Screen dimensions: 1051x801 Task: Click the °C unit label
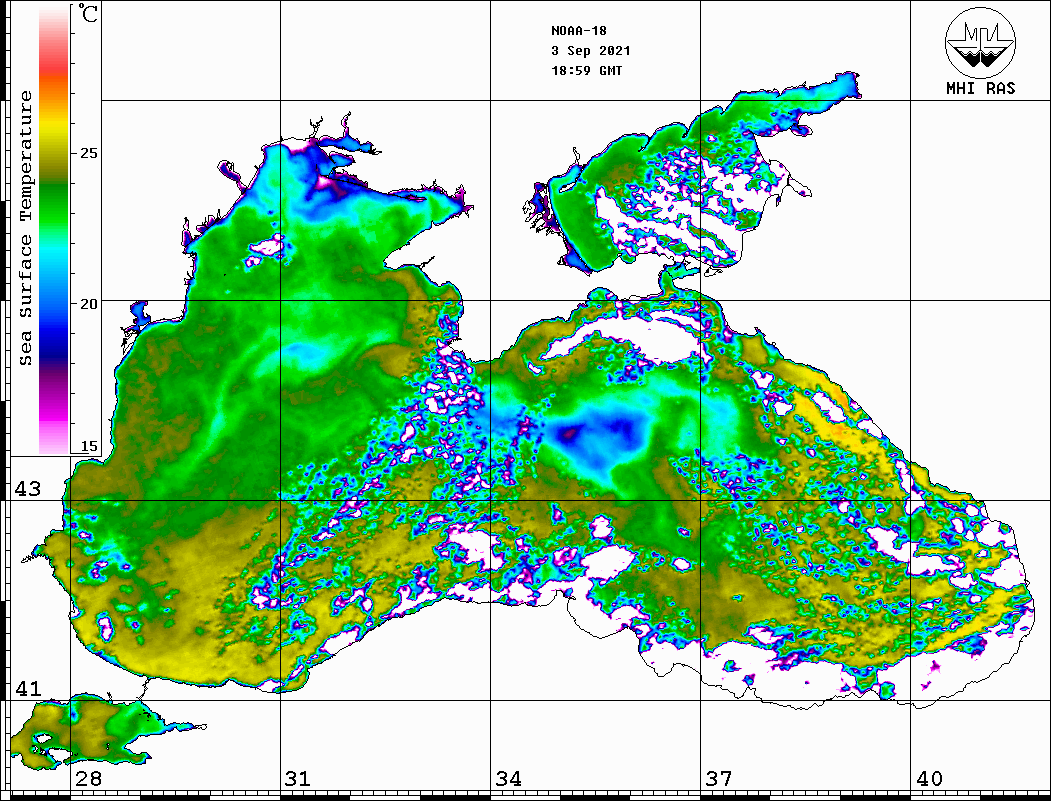(x=88, y=13)
